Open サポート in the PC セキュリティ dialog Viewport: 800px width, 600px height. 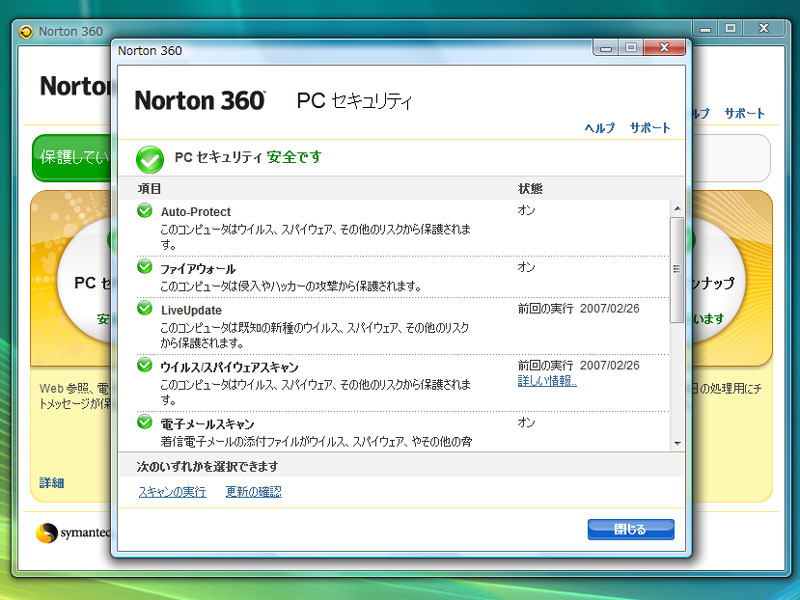pyautogui.click(x=649, y=128)
